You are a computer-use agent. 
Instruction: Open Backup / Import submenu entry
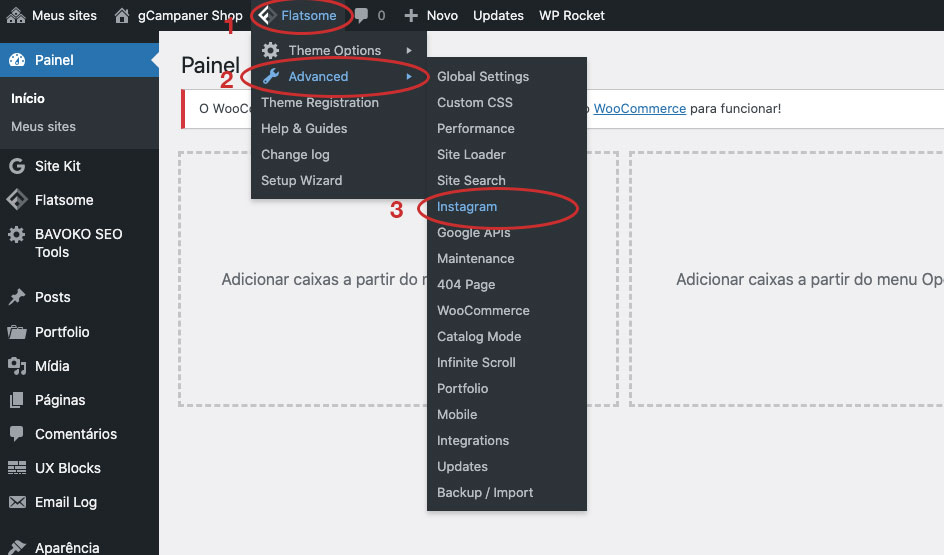click(485, 492)
